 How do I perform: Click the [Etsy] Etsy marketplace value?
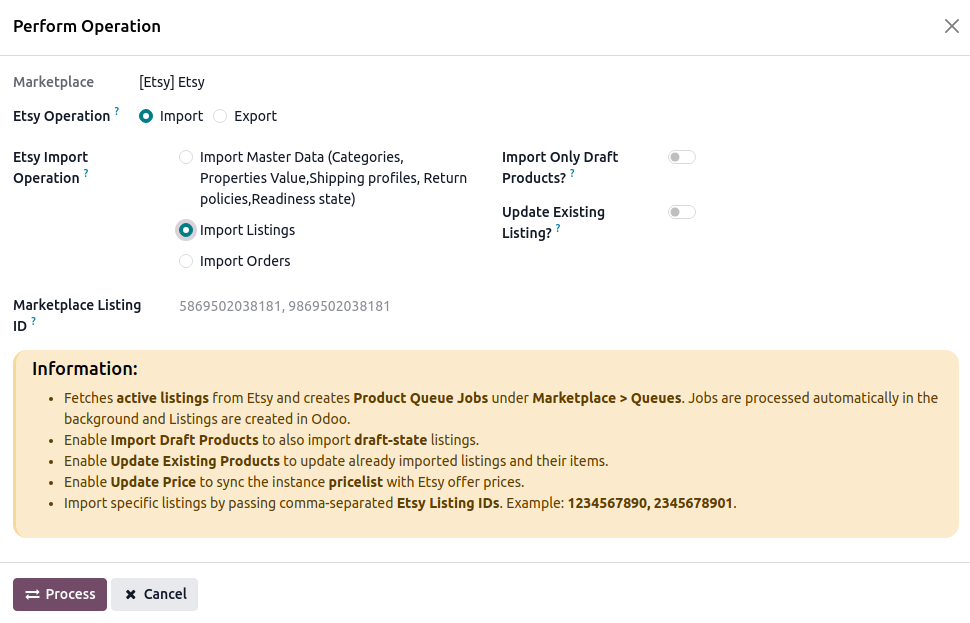[172, 82]
